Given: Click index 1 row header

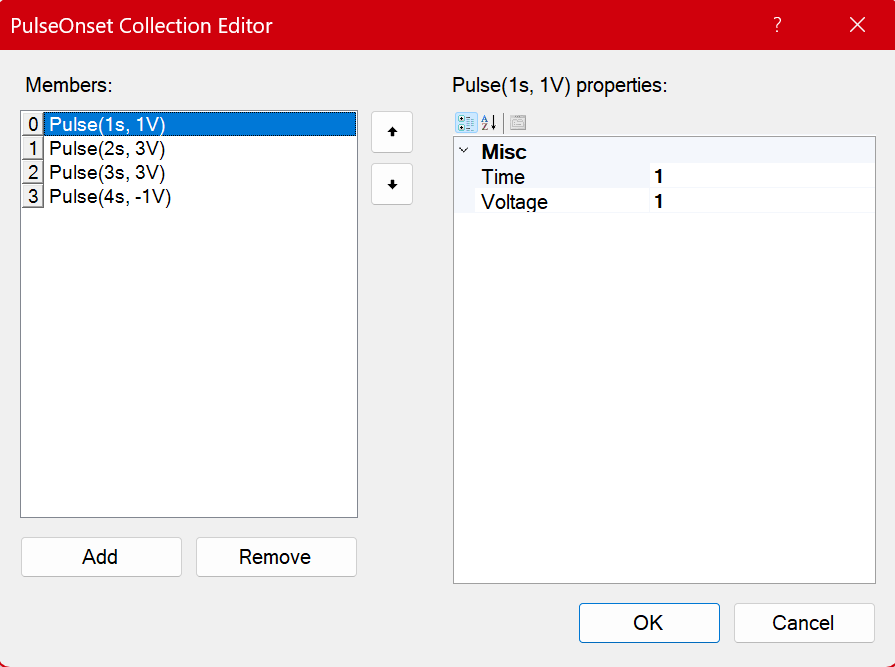Looking at the screenshot, I should (33, 148).
